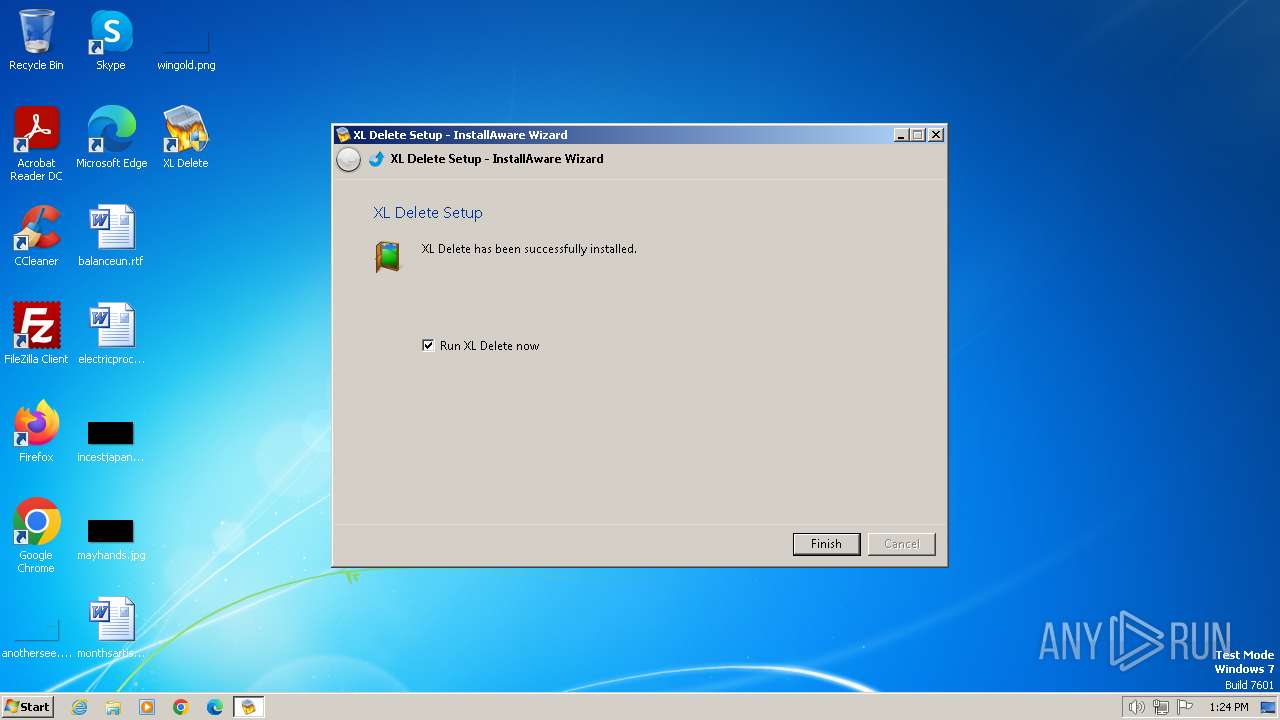Close the XL Delete Setup window
This screenshot has height=720, width=1280.
pyautogui.click(x=936, y=135)
